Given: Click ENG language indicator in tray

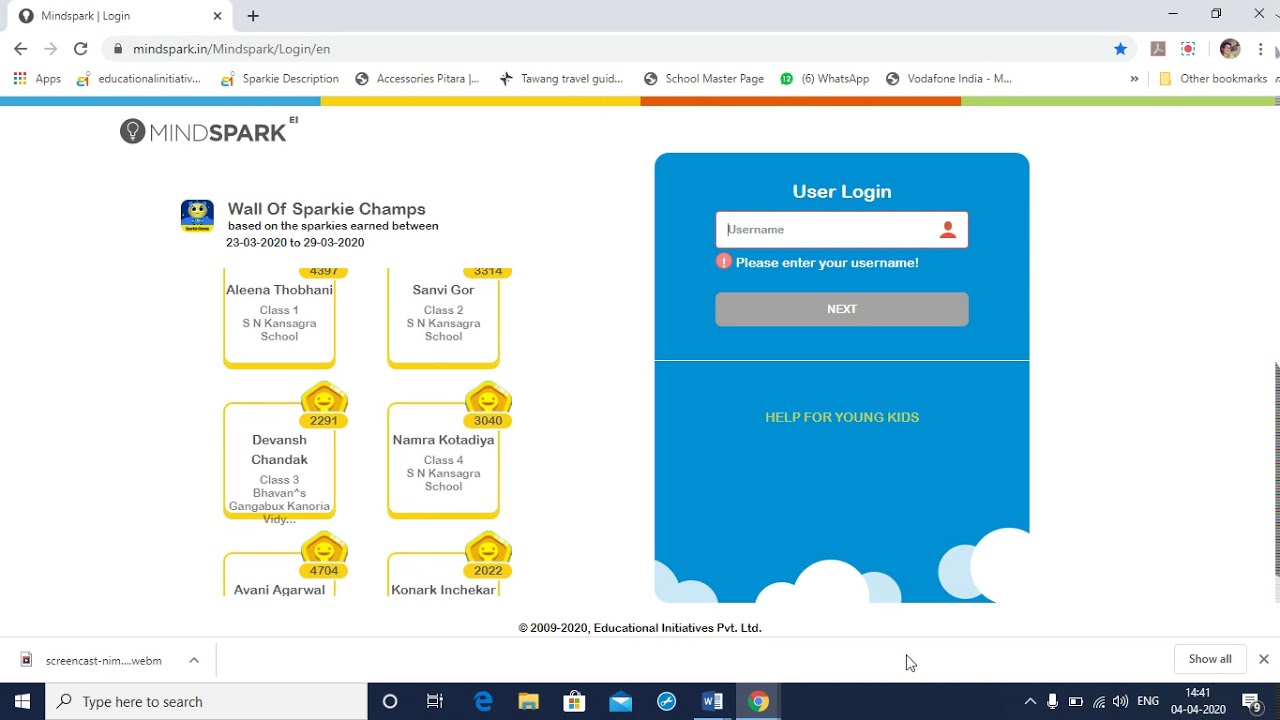Looking at the screenshot, I should point(1148,701).
